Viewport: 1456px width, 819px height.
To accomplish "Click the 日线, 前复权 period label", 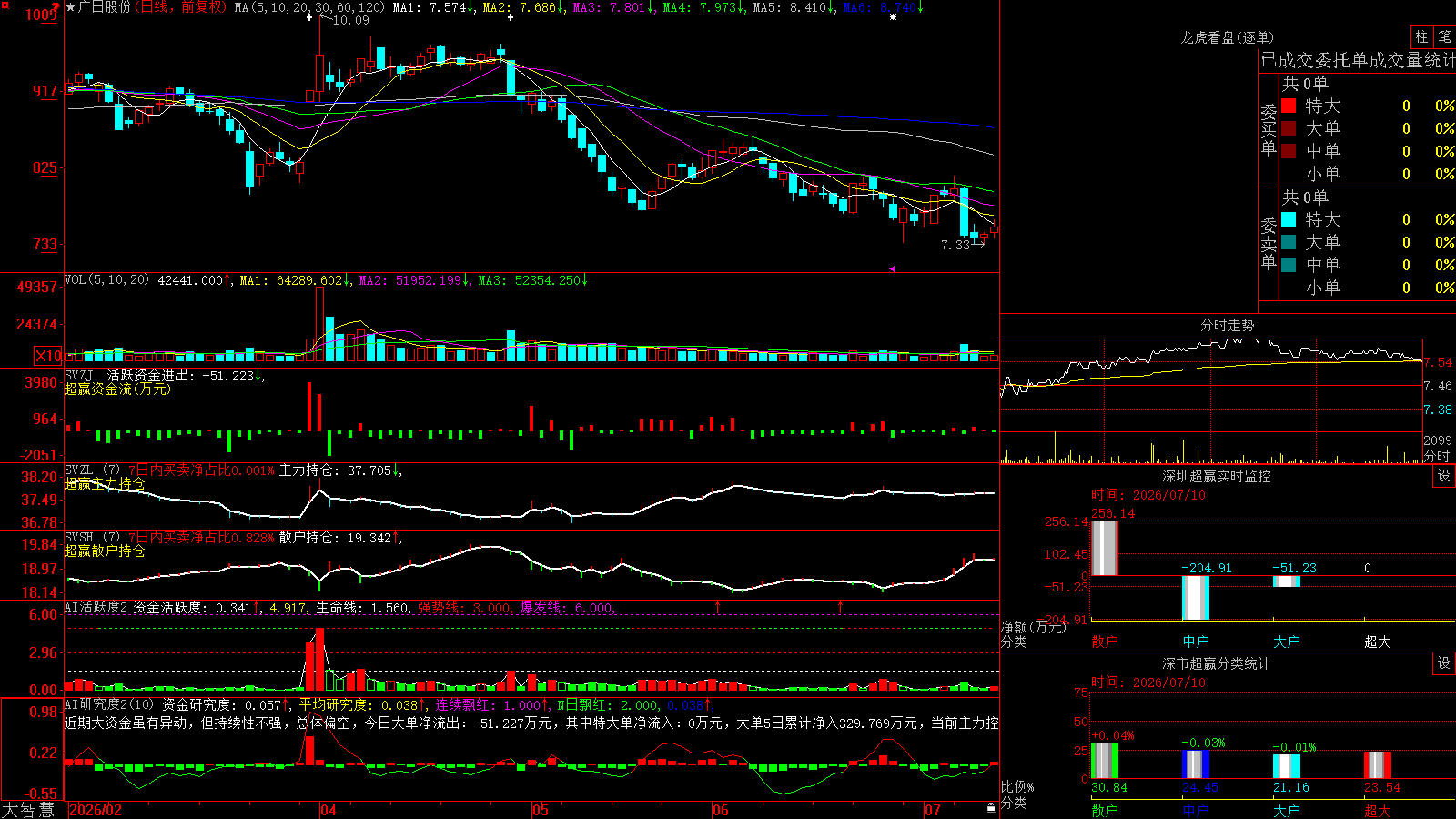I will coord(180,7).
